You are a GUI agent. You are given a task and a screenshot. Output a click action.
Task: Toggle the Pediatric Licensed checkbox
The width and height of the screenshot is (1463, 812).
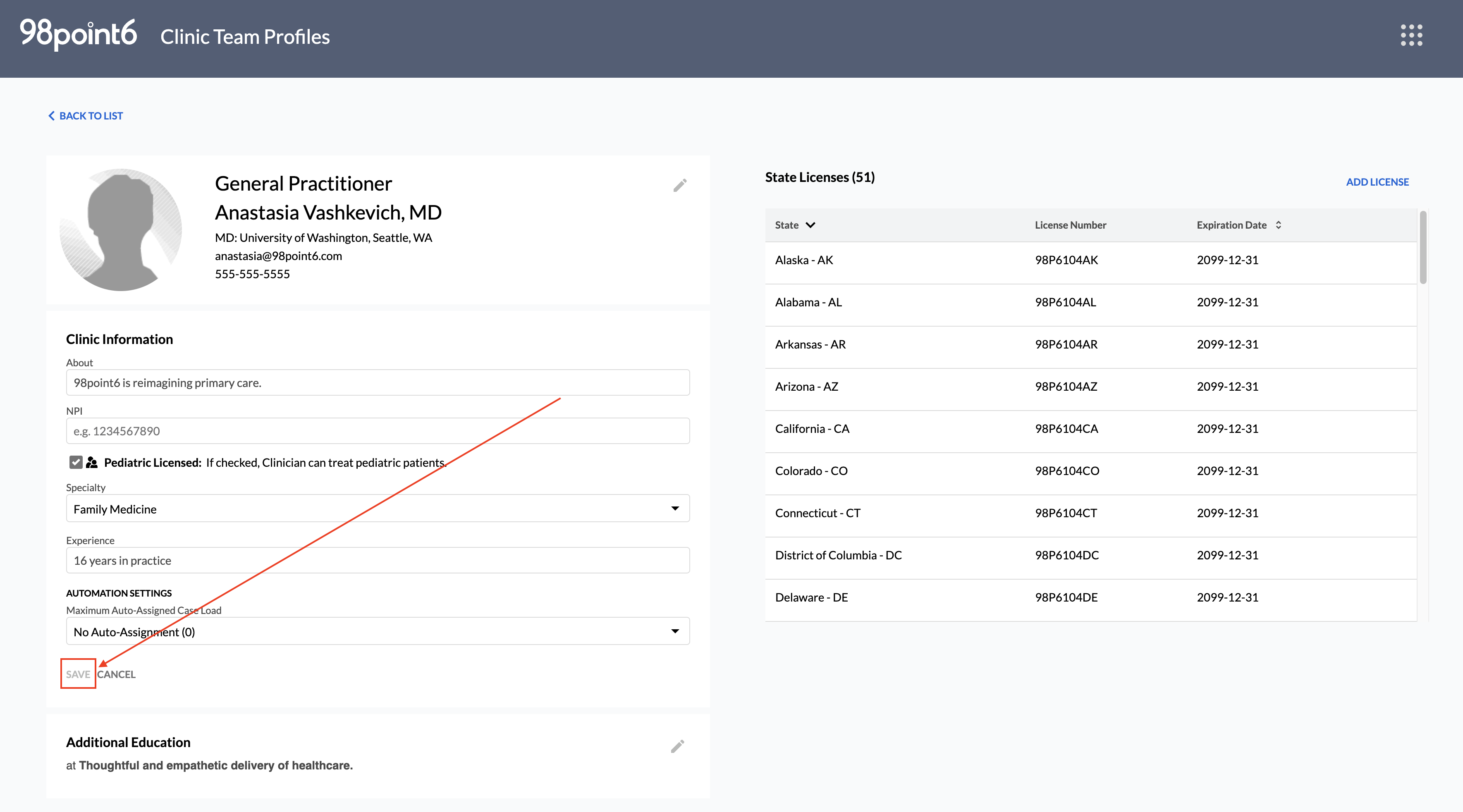(x=76, y=462)
